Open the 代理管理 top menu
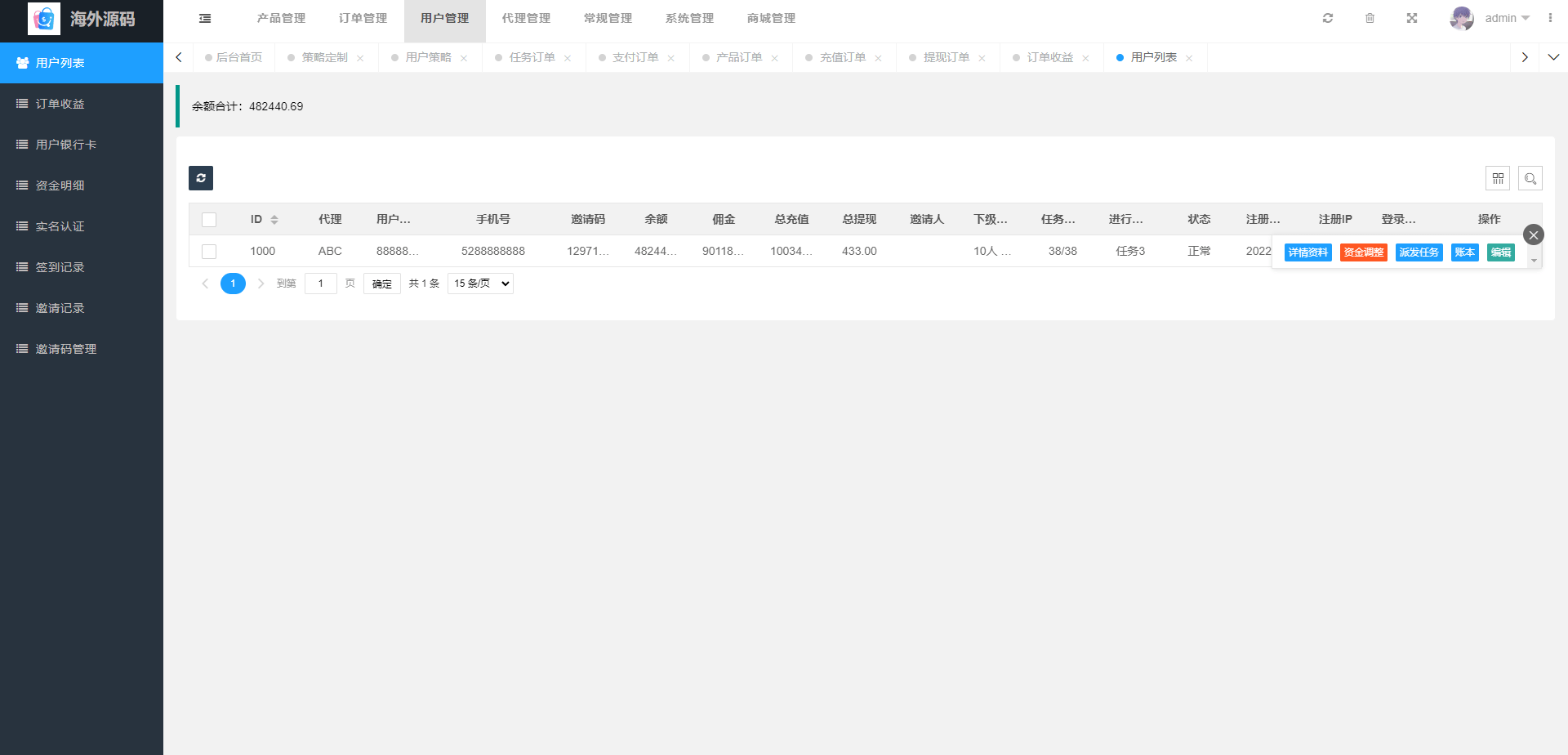The height and width of the screenshot is (755, 1568). 526,18
